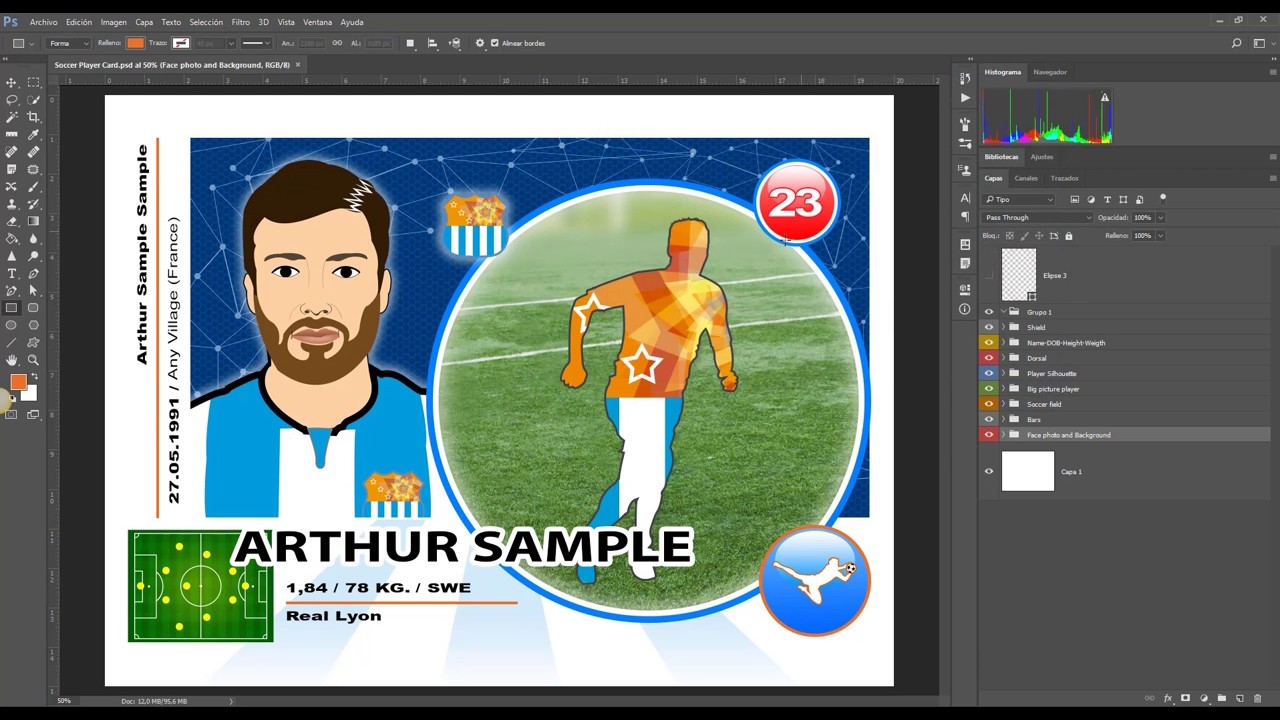Open stroke line style dropdown
Screen dimensions: 1280x720
click(255, 43)
